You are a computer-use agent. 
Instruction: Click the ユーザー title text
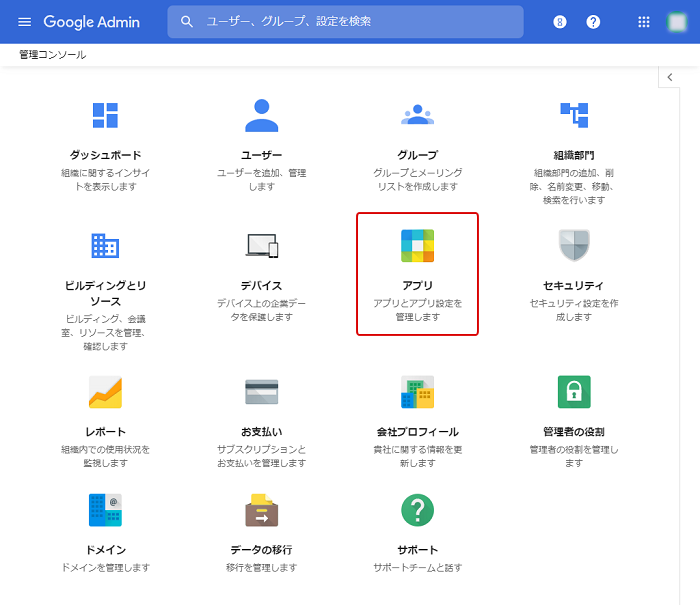pos(262,155)
